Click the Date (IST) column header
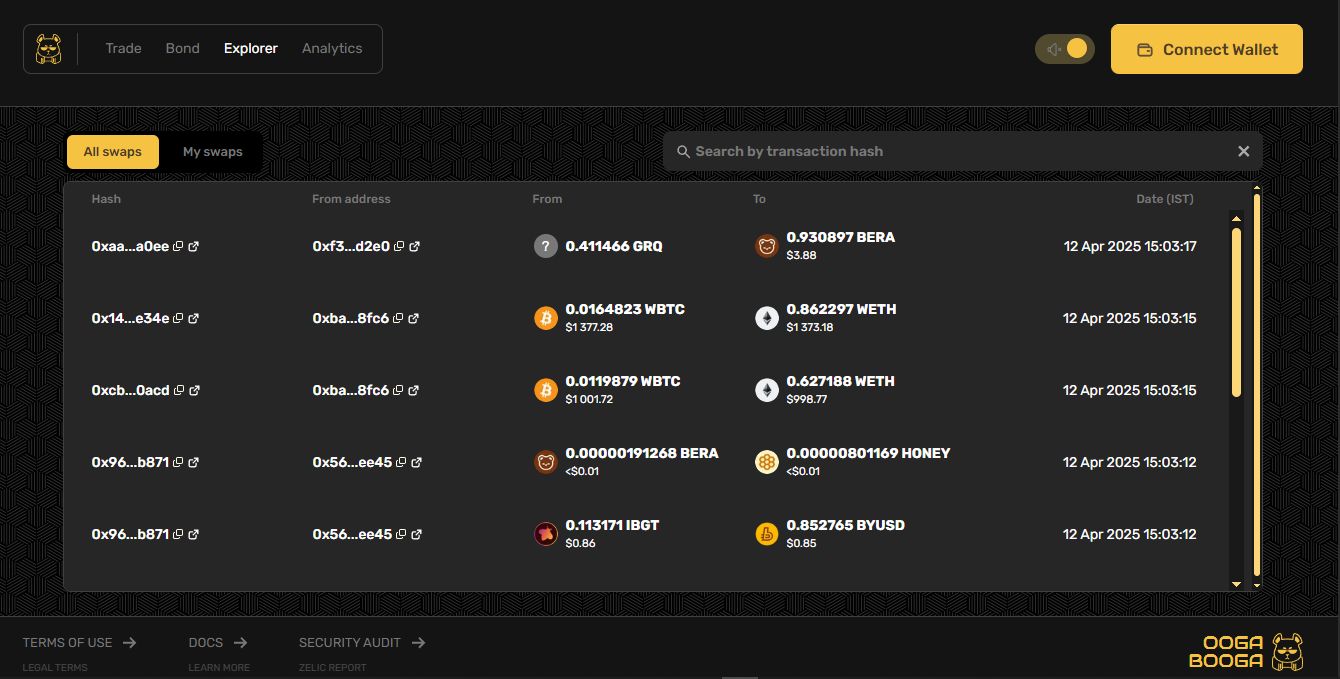 1165,199
